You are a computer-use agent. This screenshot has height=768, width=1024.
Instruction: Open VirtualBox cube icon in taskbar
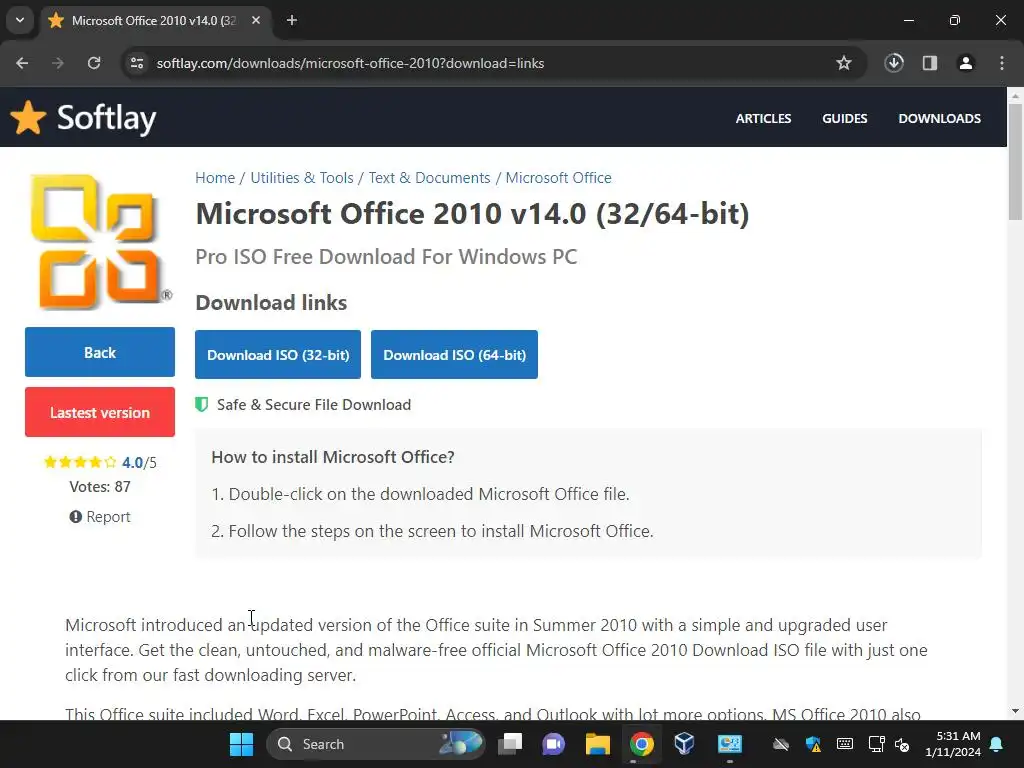[x=684, y=744]
